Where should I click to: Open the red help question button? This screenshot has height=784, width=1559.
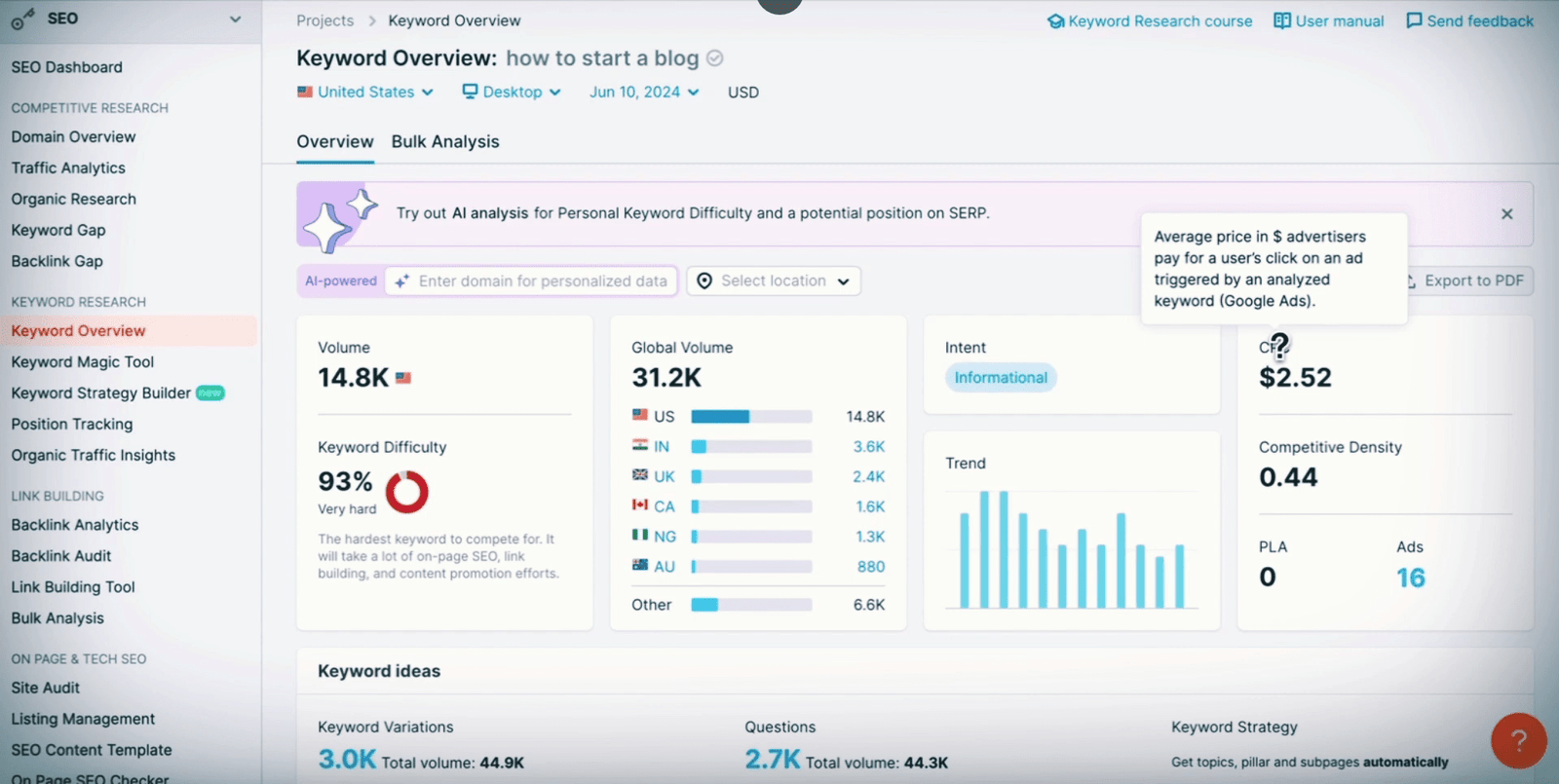pyautogui.click(x=1518, y=741)
